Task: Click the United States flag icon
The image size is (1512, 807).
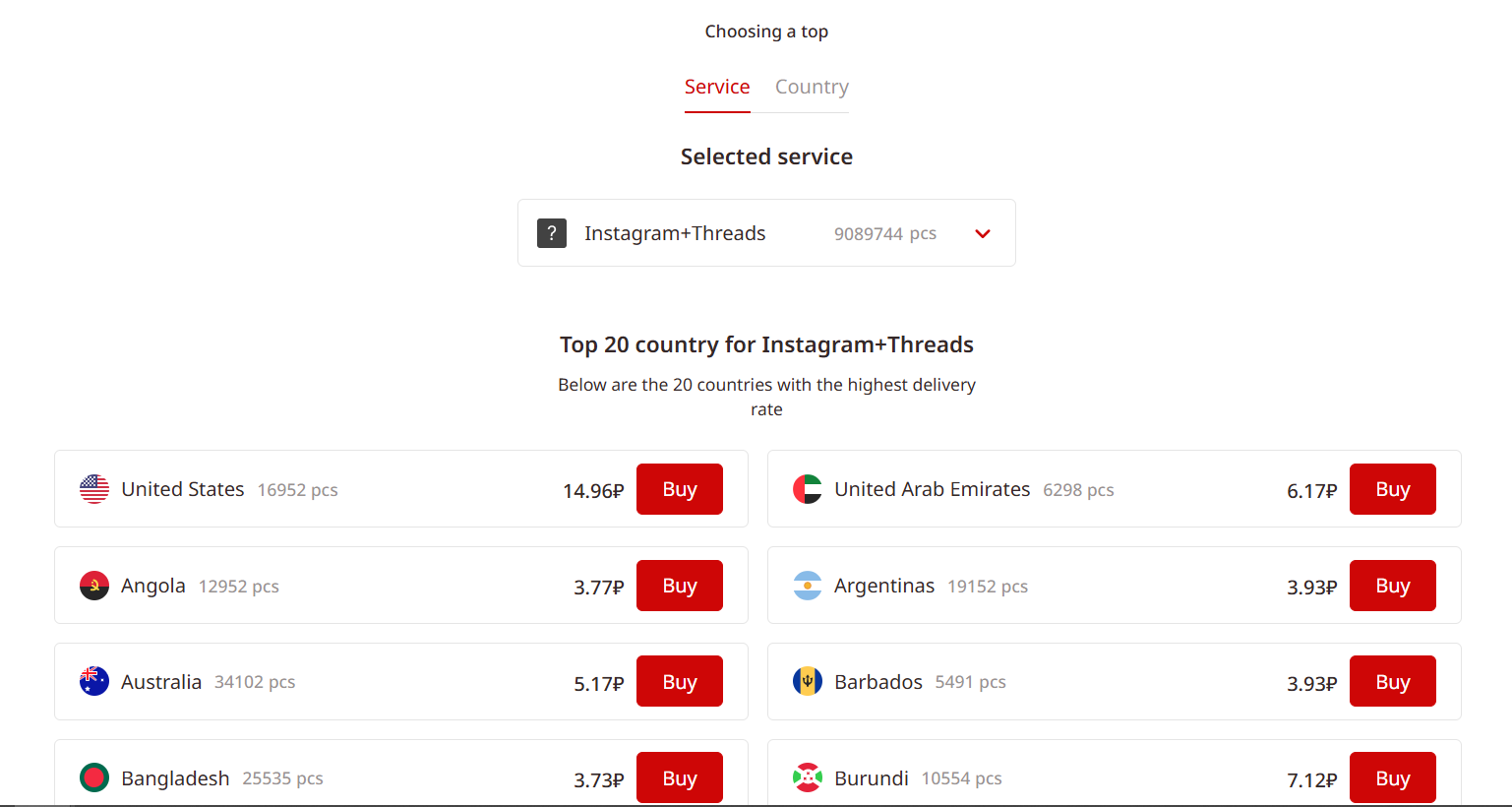Action: pos(94,489)
